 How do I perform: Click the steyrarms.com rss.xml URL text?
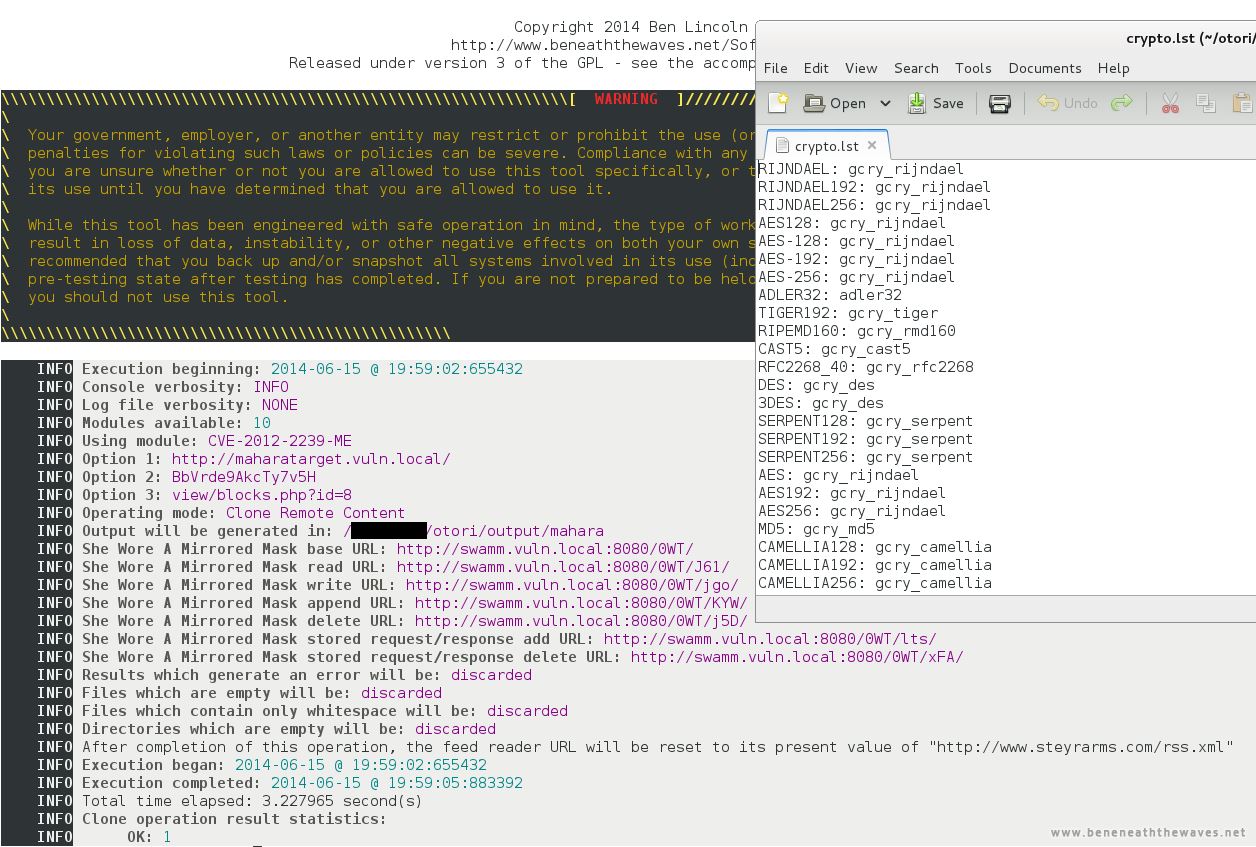pyautogui.click(x=1081, y=747)
